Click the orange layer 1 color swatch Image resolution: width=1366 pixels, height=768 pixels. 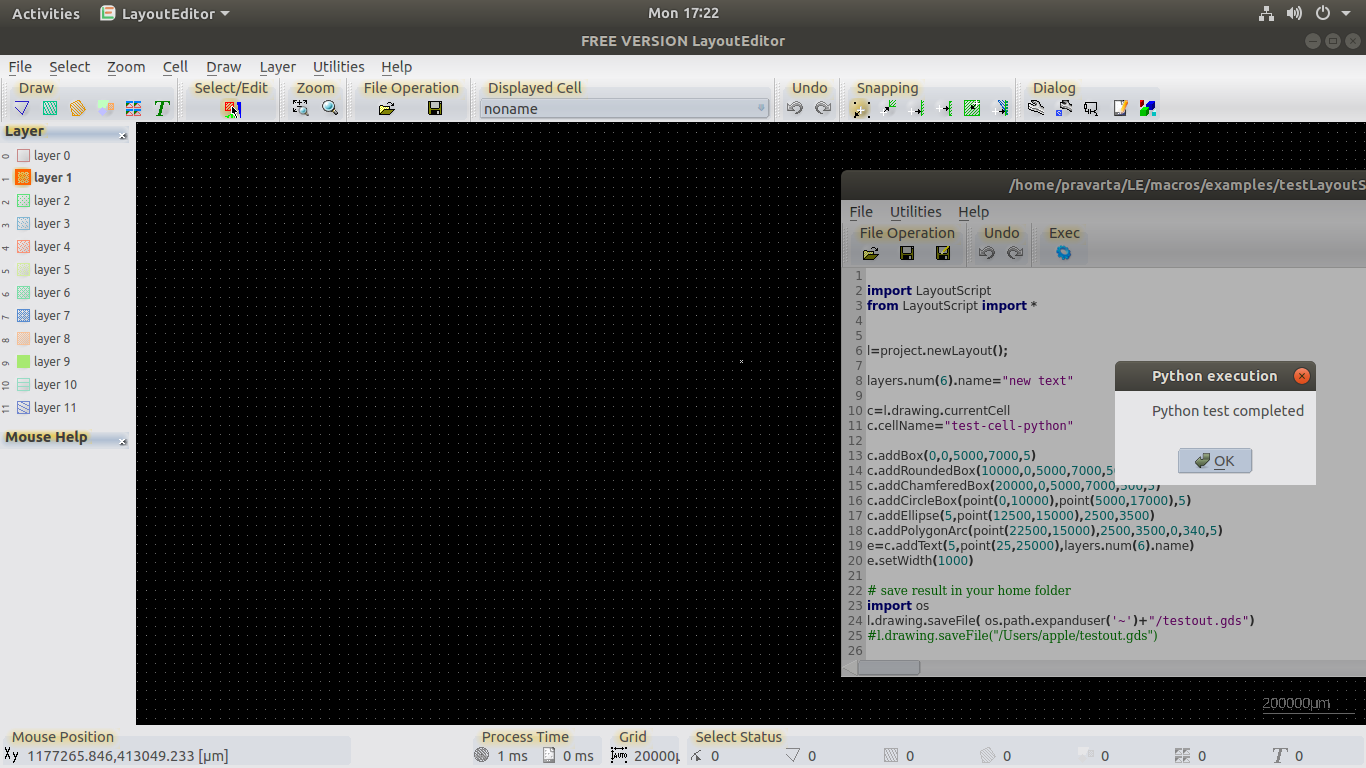click(24, 178)
